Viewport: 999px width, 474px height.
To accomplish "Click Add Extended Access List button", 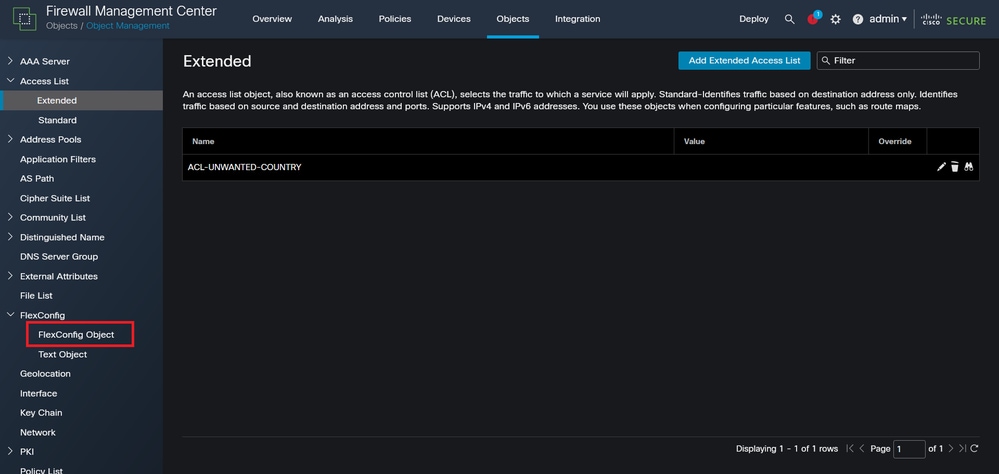I will (744, 61).
